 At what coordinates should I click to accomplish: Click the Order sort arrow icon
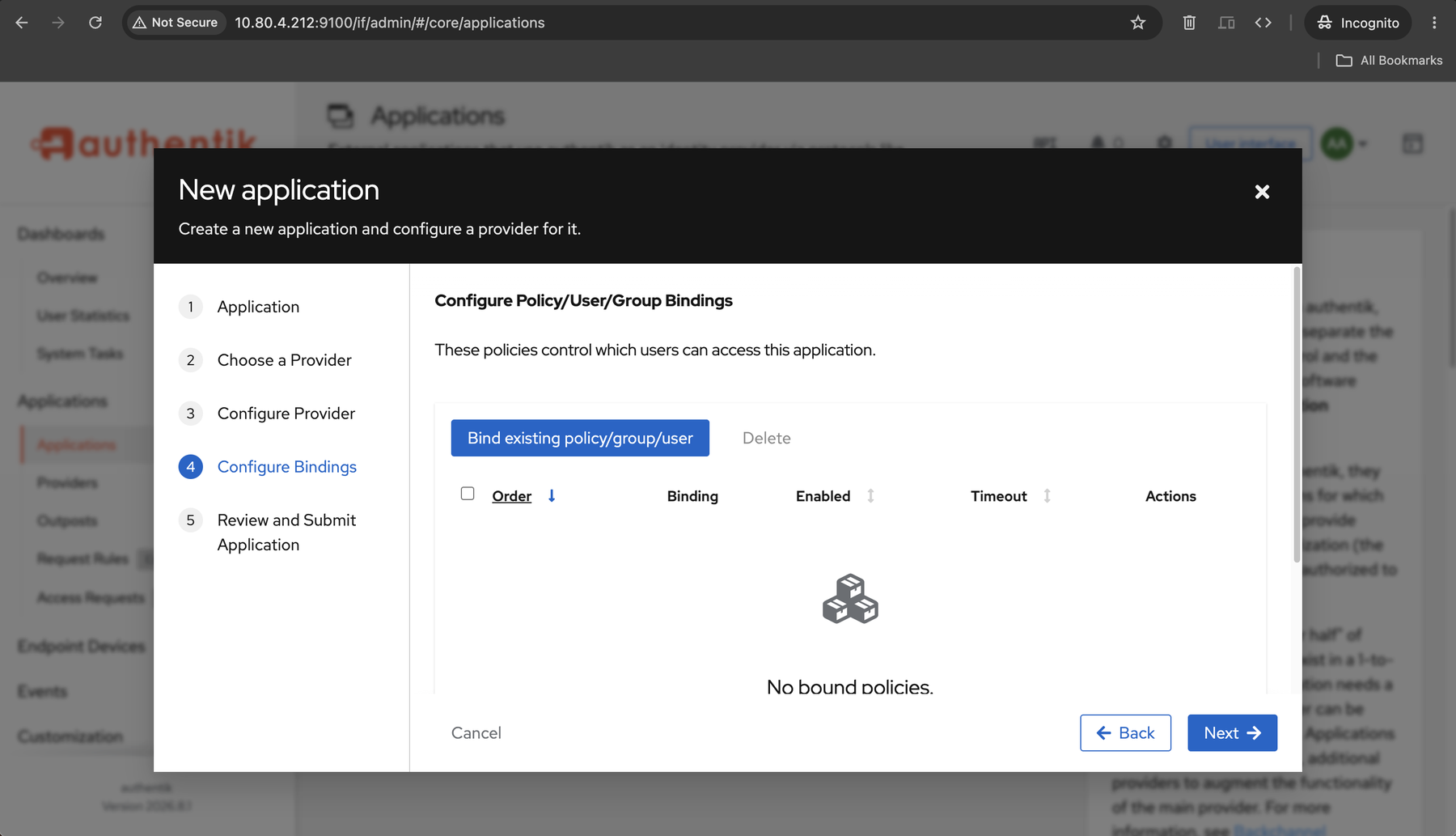[x=552, y=496]
